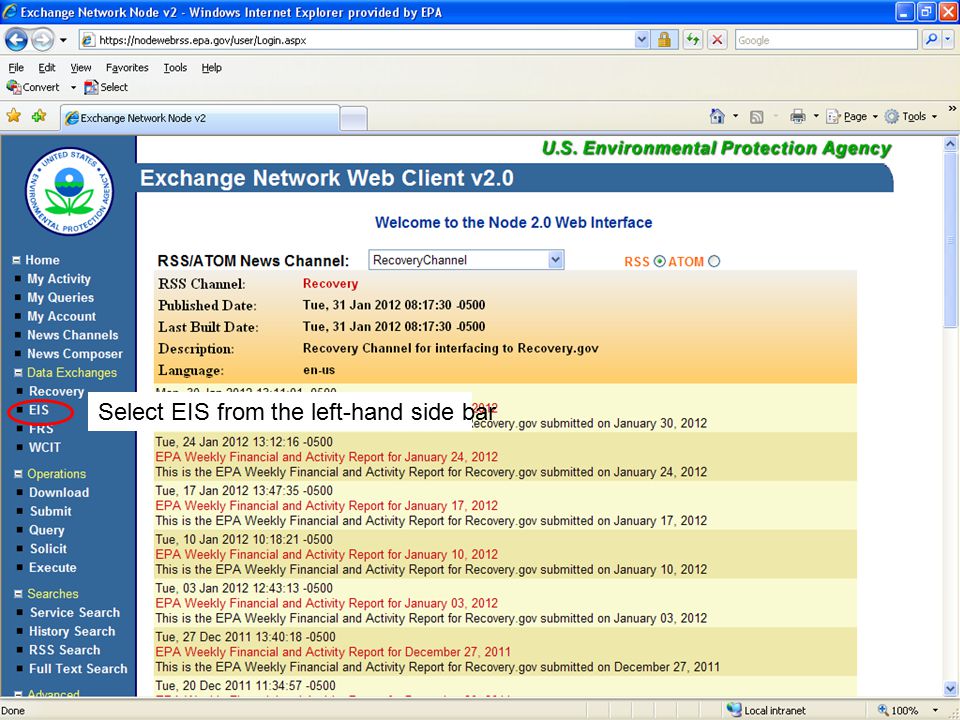Open the Tools menu in menu bar
The image size is (960, 720).
coord(175,67)
